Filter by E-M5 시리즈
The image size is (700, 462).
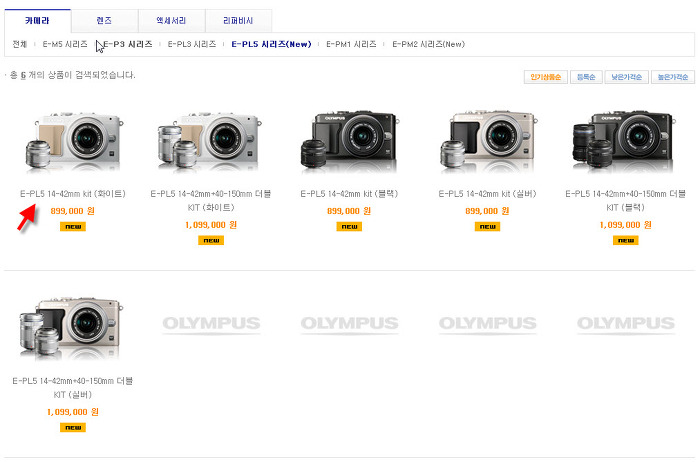click(x=64, y=44)
